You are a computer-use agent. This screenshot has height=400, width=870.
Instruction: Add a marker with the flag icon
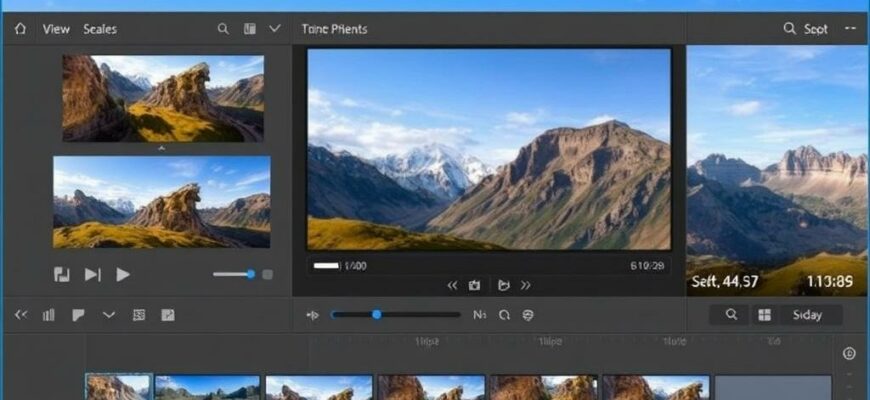[78, 315]
